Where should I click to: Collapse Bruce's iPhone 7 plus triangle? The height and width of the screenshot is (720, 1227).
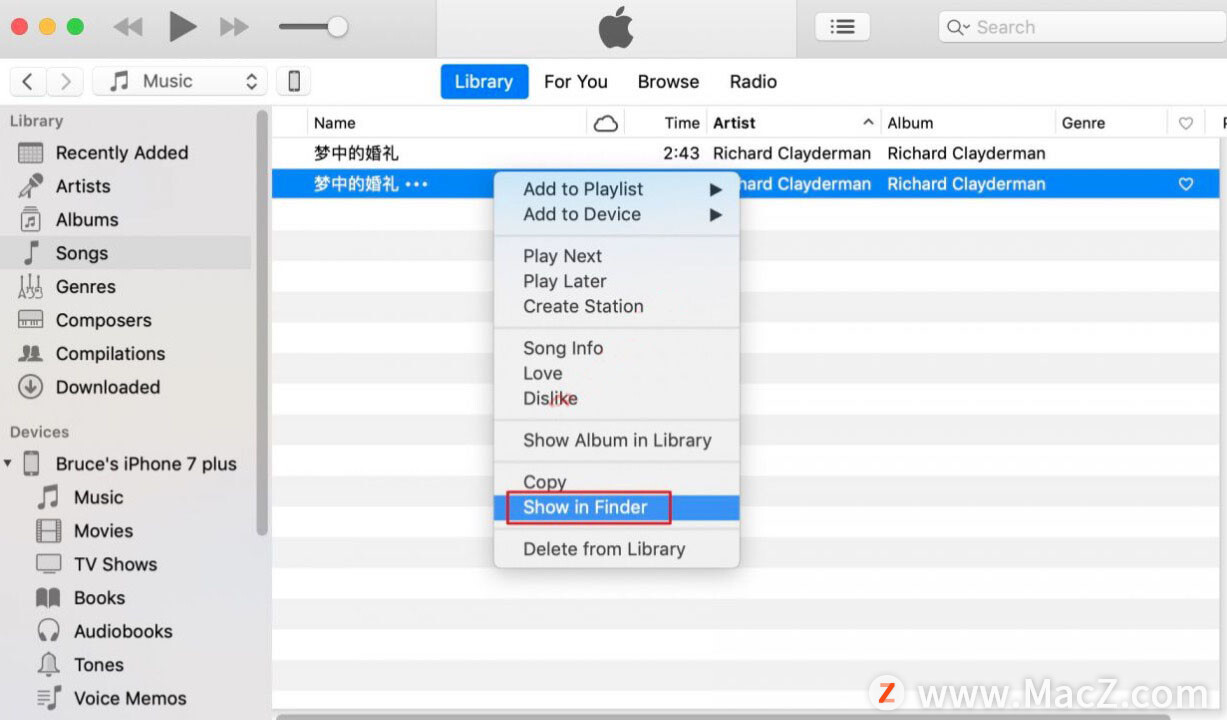9,464
